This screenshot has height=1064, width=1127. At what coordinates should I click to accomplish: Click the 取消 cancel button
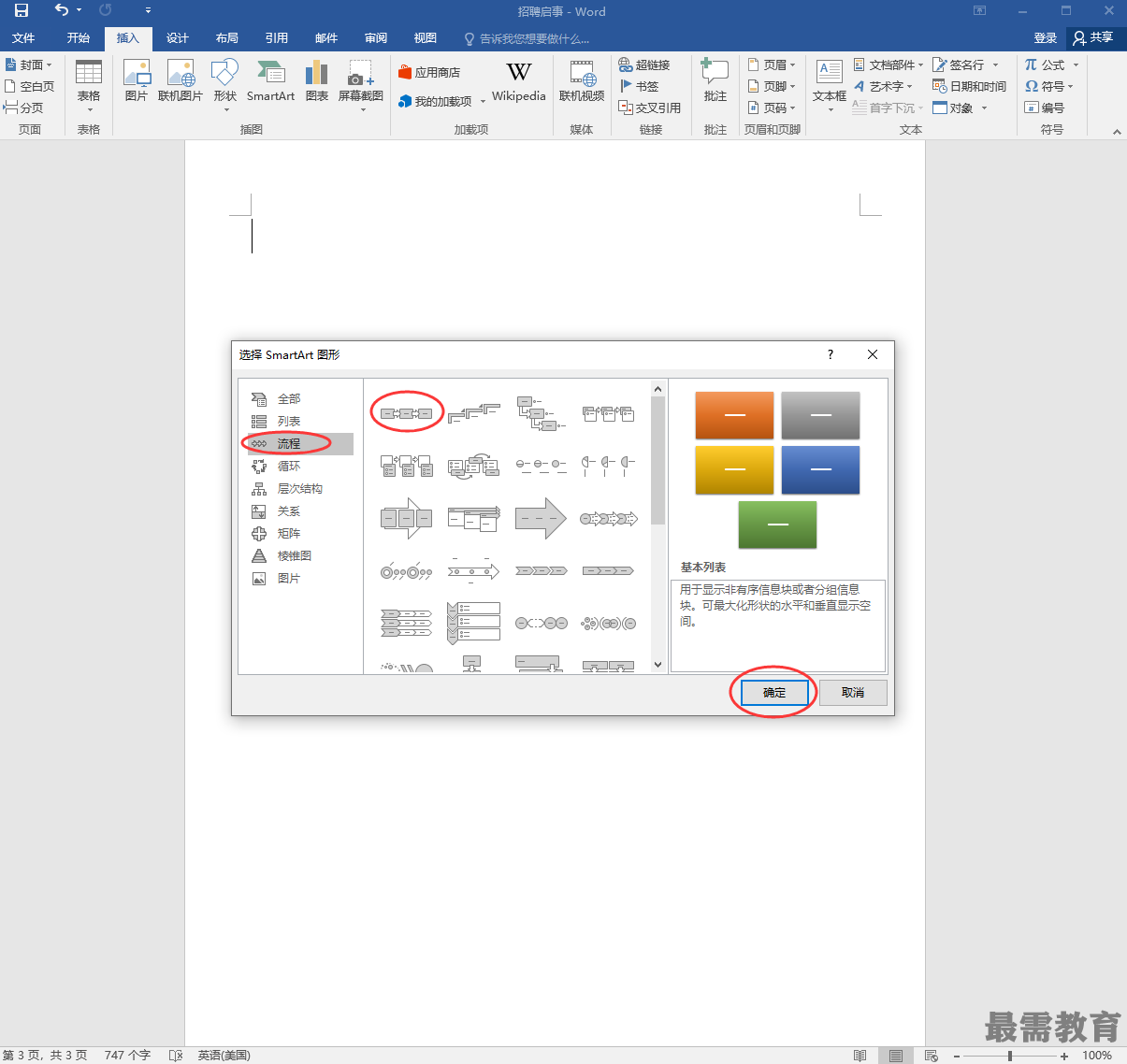pos(853,693)
